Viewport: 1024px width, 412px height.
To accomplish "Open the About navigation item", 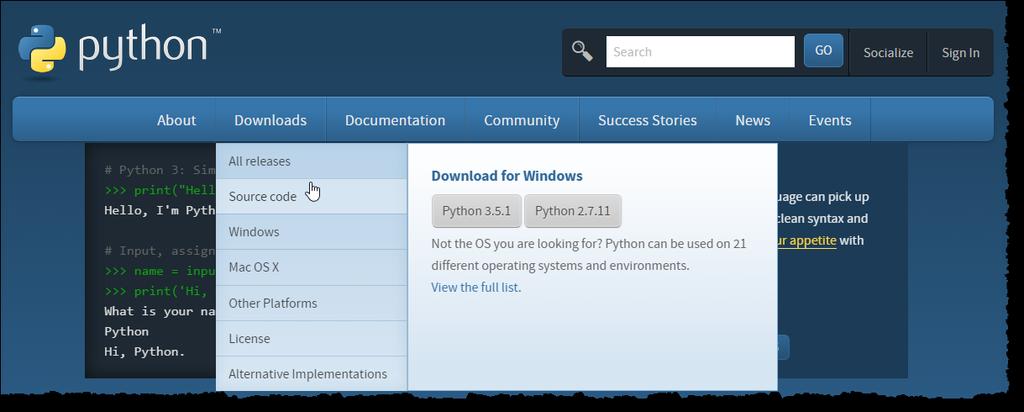I will [176, 120].
